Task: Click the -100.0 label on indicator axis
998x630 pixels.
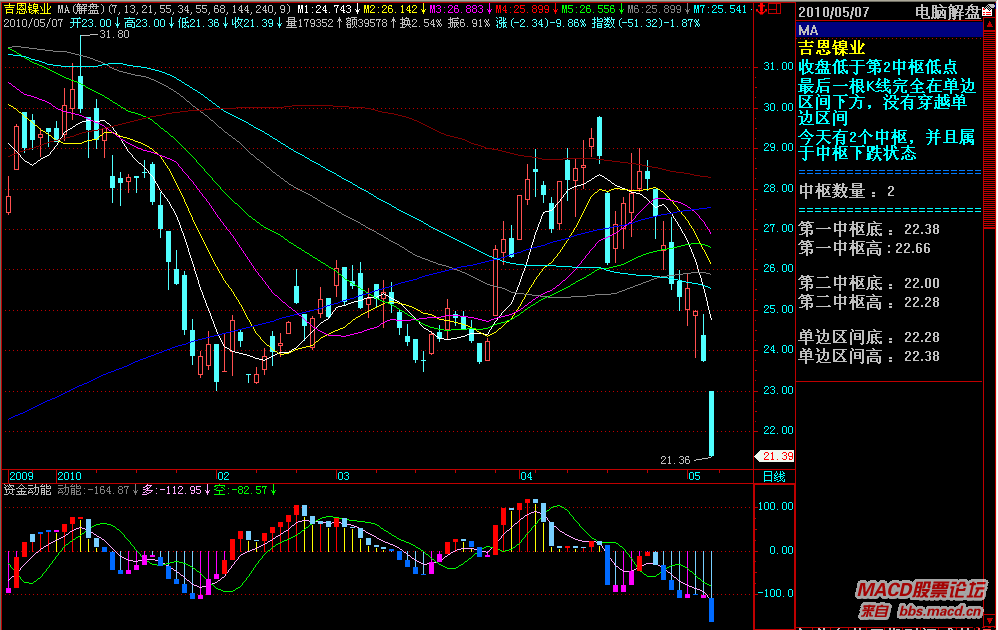Action: (775, 593)
